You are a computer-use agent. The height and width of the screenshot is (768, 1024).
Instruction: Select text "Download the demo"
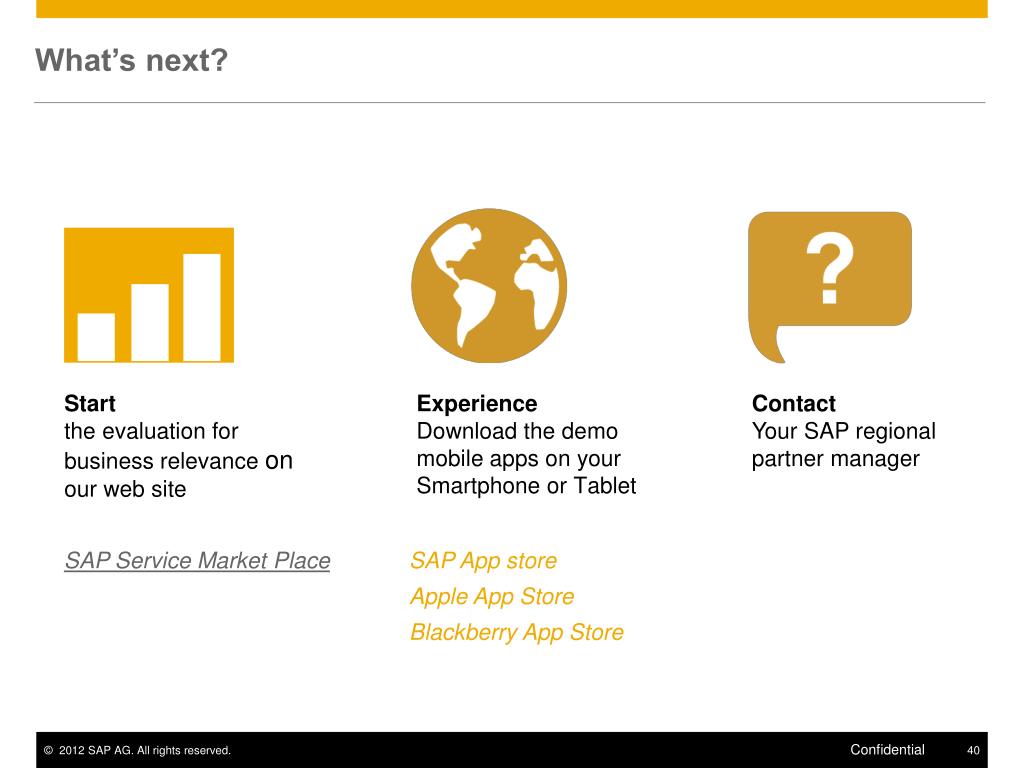coord(517,431)
